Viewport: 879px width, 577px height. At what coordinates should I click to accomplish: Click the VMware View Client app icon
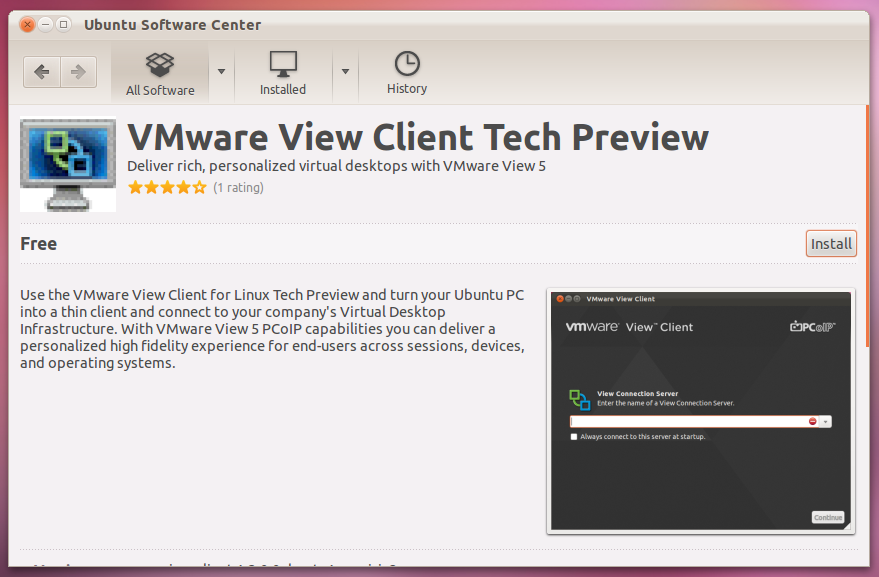pos(68,164)
